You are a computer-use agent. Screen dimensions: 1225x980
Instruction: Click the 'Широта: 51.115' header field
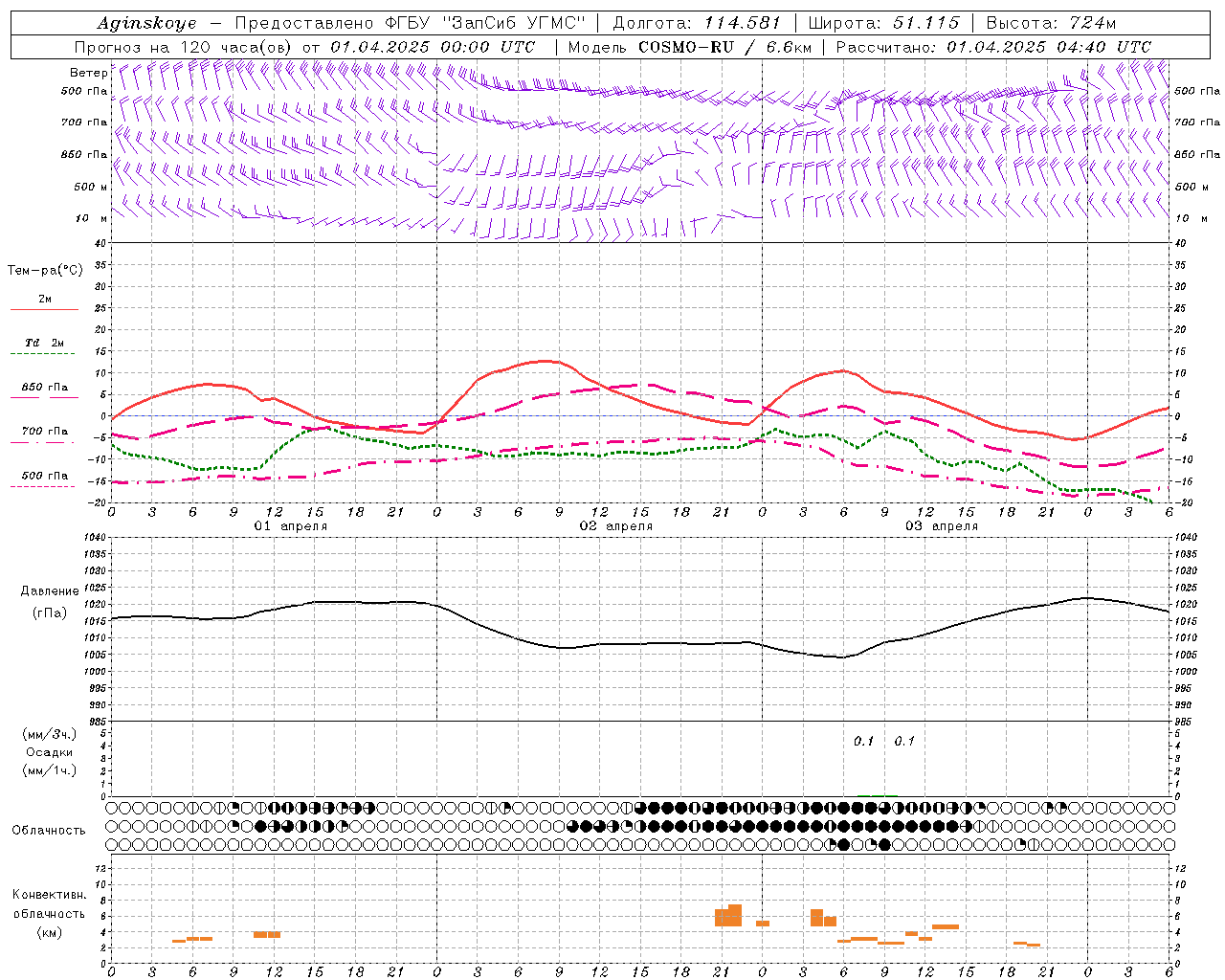[883, 23]
